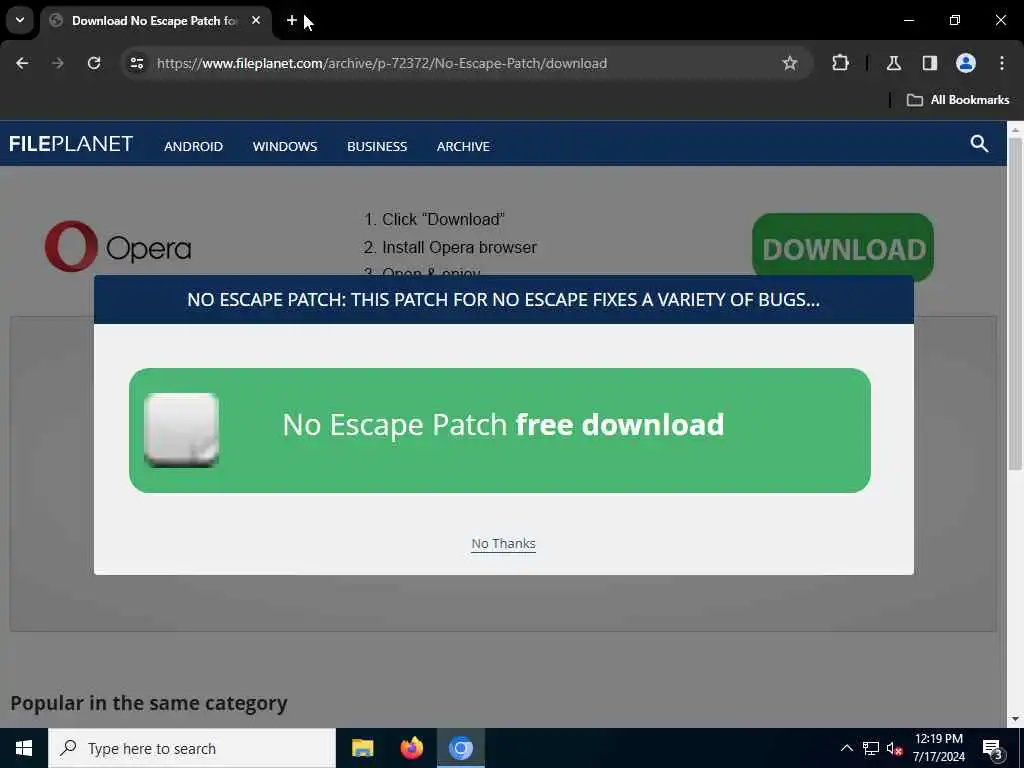Dismiss the popup via No Thanks link
The image size is (1024, 768).
click(504, 543)
